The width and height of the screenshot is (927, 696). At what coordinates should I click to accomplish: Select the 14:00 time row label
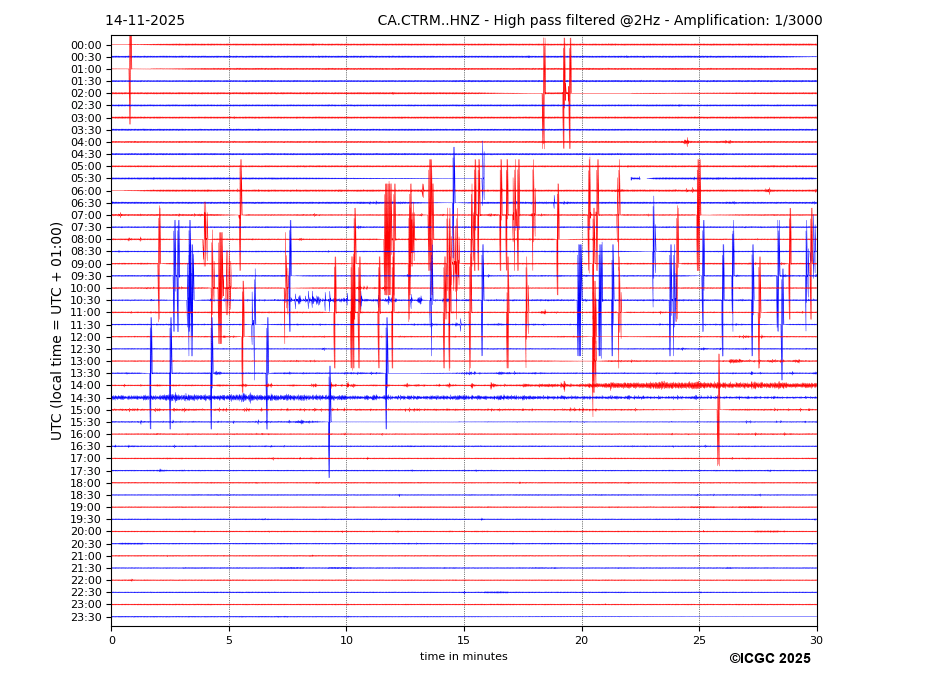[86, 386]
